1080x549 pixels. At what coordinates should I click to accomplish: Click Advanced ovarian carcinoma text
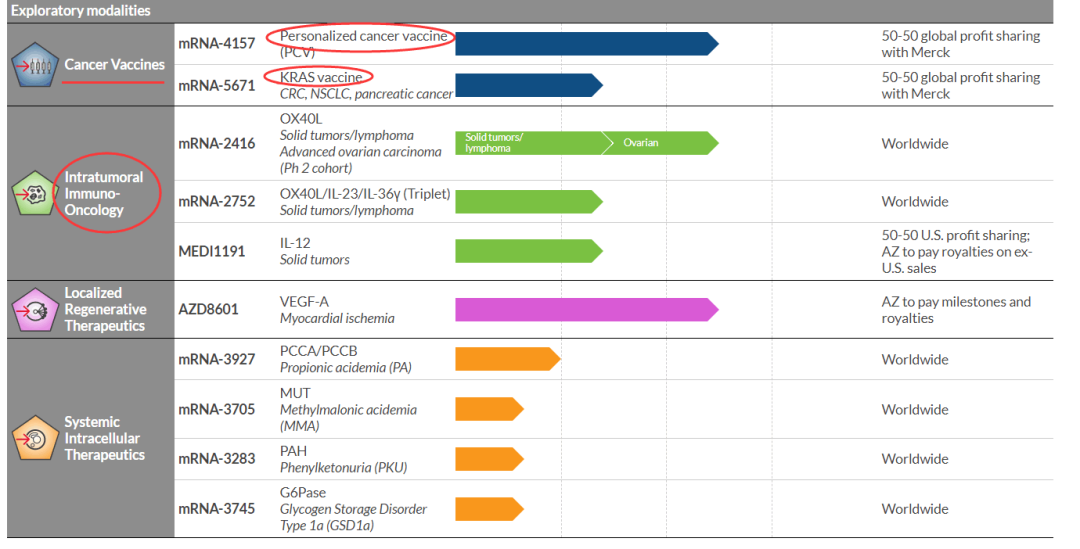360,152
